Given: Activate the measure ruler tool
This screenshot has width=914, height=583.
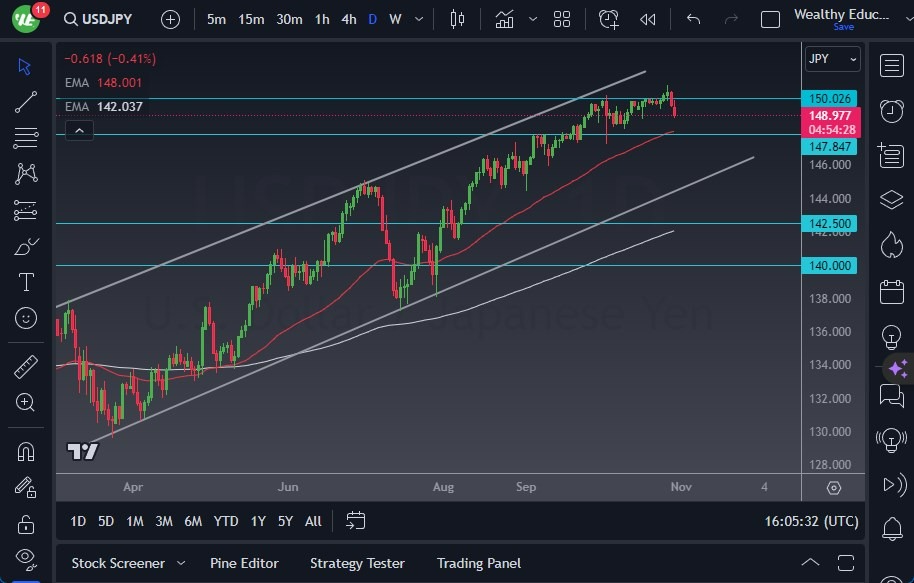Looking at the screenshot, I should [x=25, y=367].
